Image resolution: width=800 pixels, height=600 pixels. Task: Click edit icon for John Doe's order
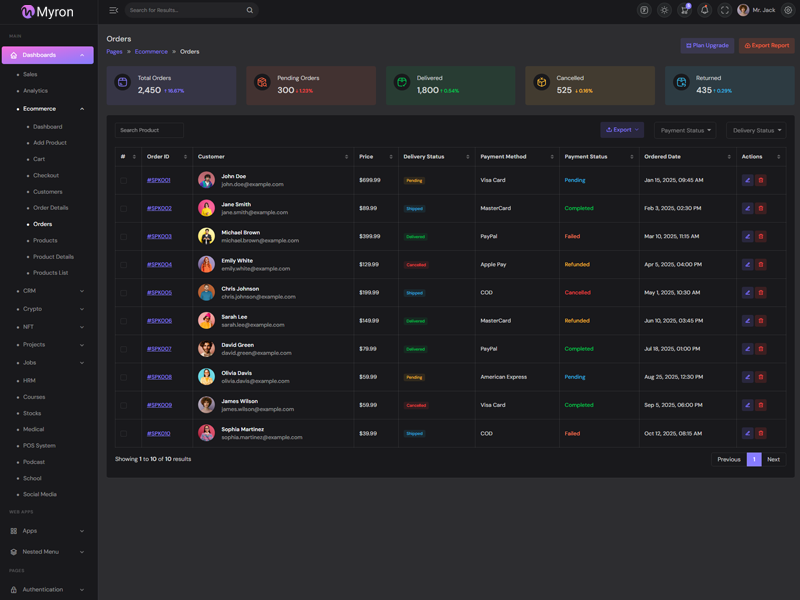(747, 181)
